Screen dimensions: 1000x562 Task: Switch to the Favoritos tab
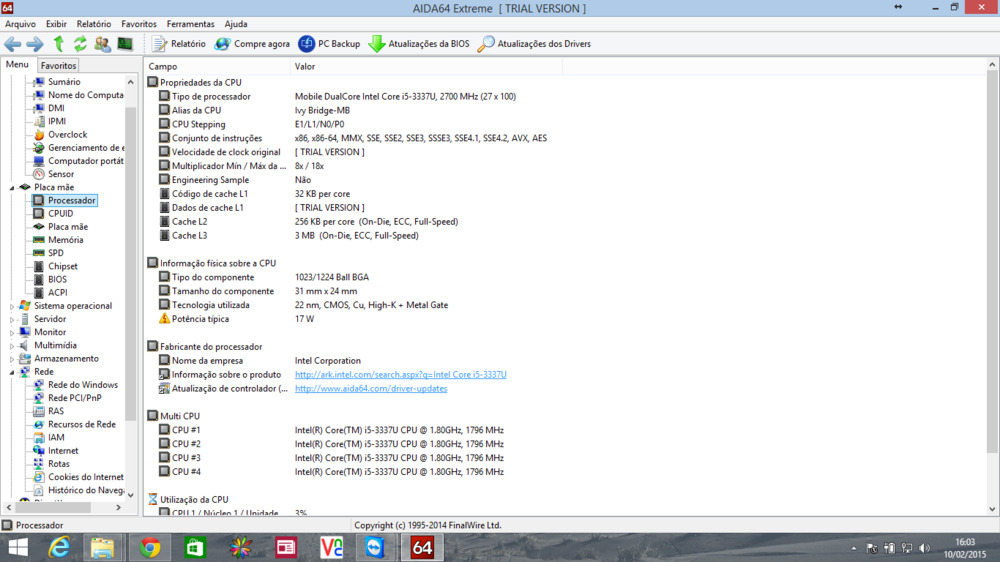(x=59, y=66)
